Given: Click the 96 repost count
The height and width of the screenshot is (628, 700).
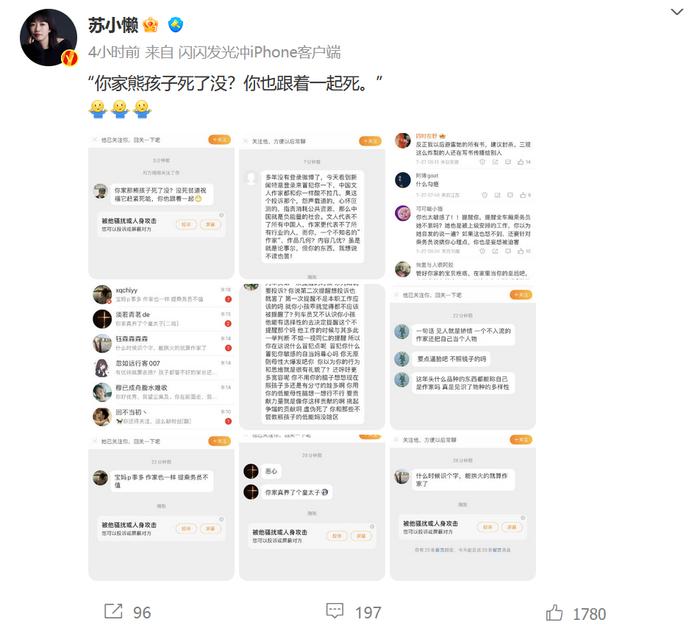Looking at the screenshot, I should 142,612.
